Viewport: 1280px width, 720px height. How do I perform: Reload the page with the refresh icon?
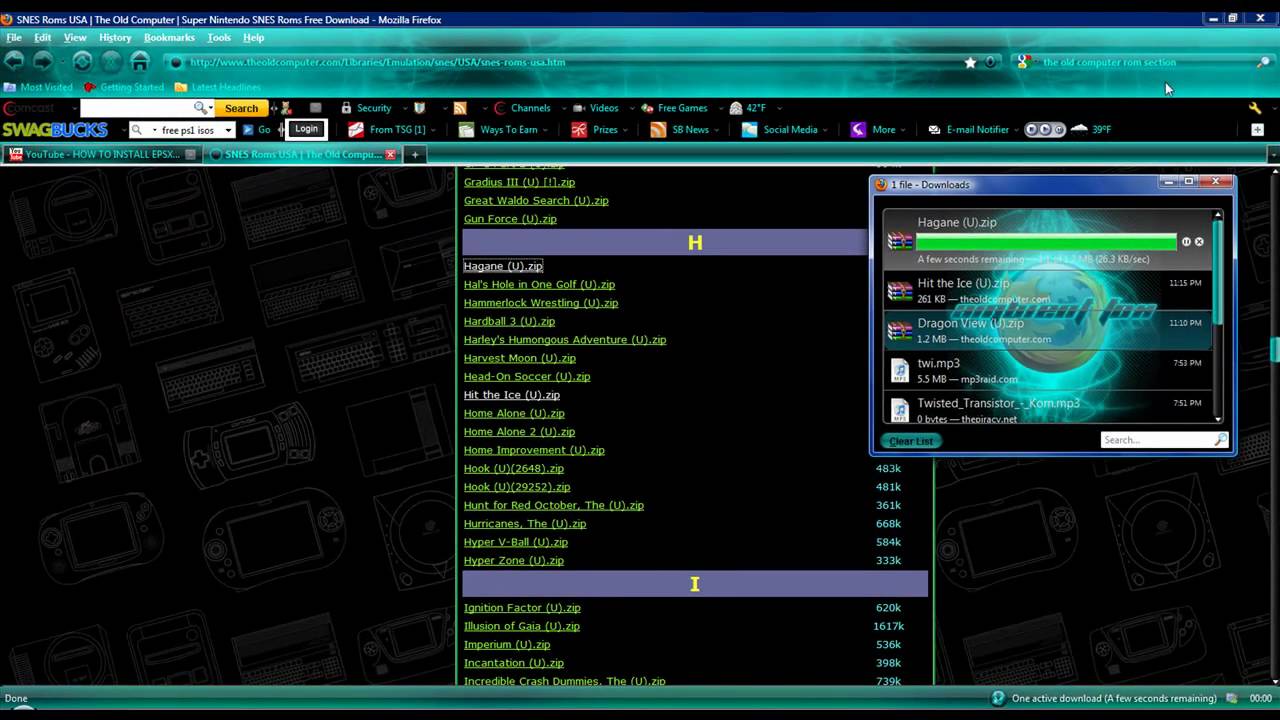[82, 62]
